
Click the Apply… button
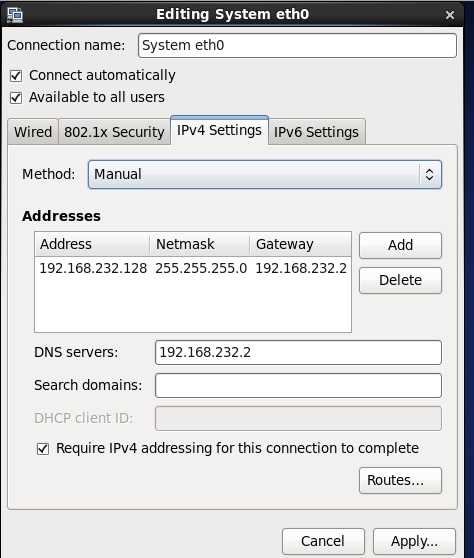pyautogui.click(x=414, y=541)
